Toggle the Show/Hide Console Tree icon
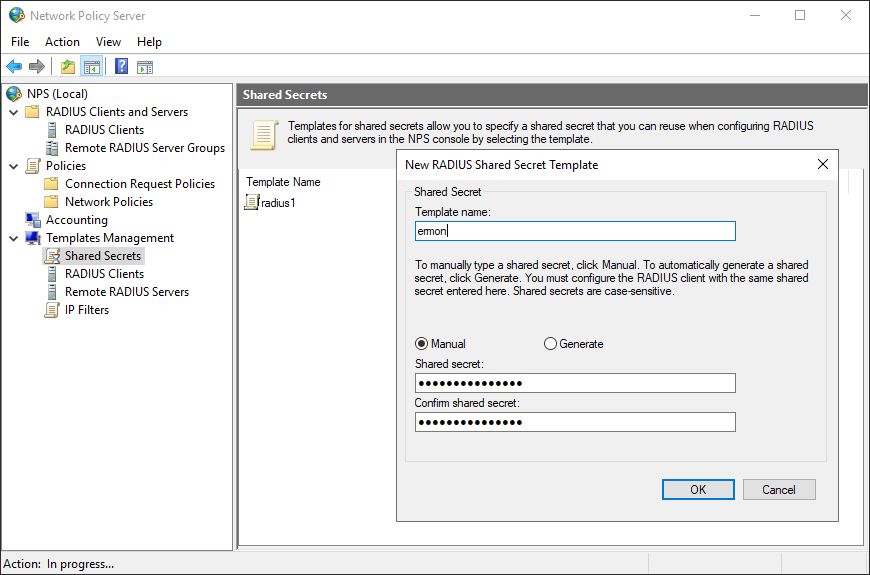 point(92,67)
